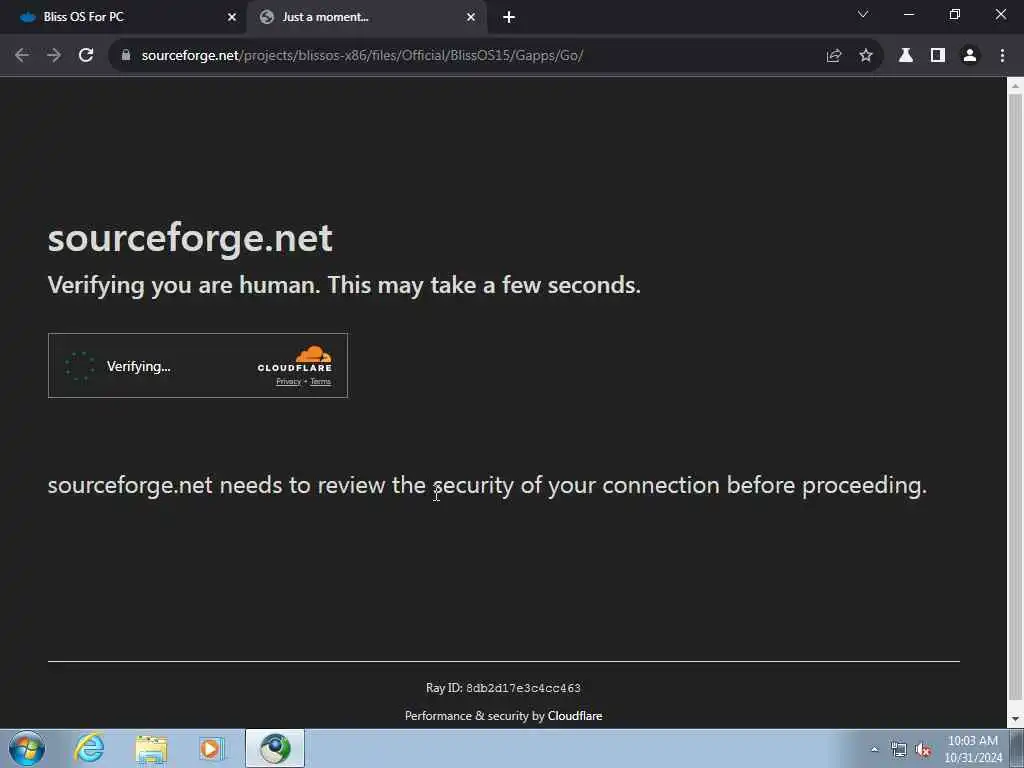
Task: Restore down the Chrome window
Action: [x=955, y=14]
